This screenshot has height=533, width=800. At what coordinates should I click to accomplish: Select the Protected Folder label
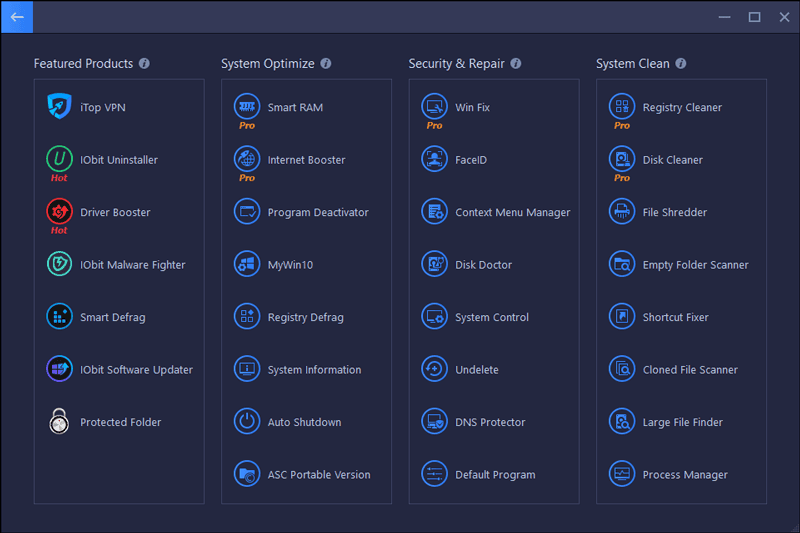tap(120, 422)
